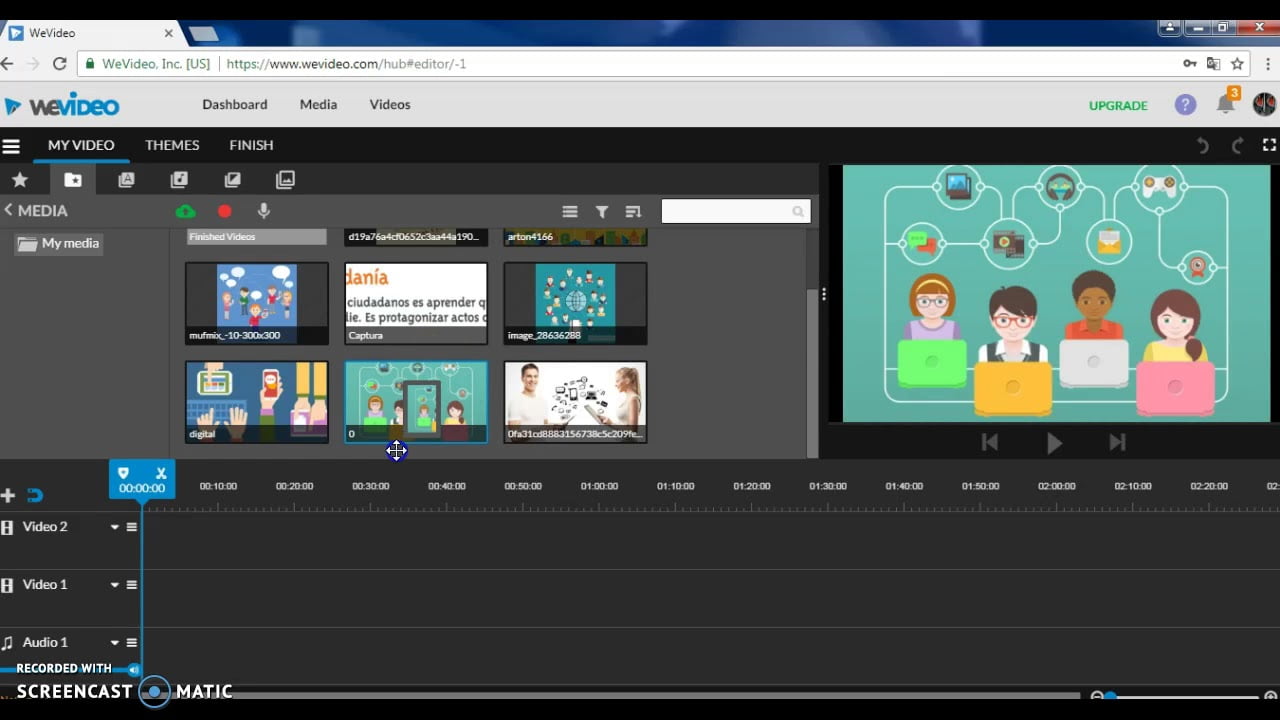Image resolution: width=1280 pixels, height=720 pixels.
Task: Open the favorites star tab
Action: (x=20, y=180)
